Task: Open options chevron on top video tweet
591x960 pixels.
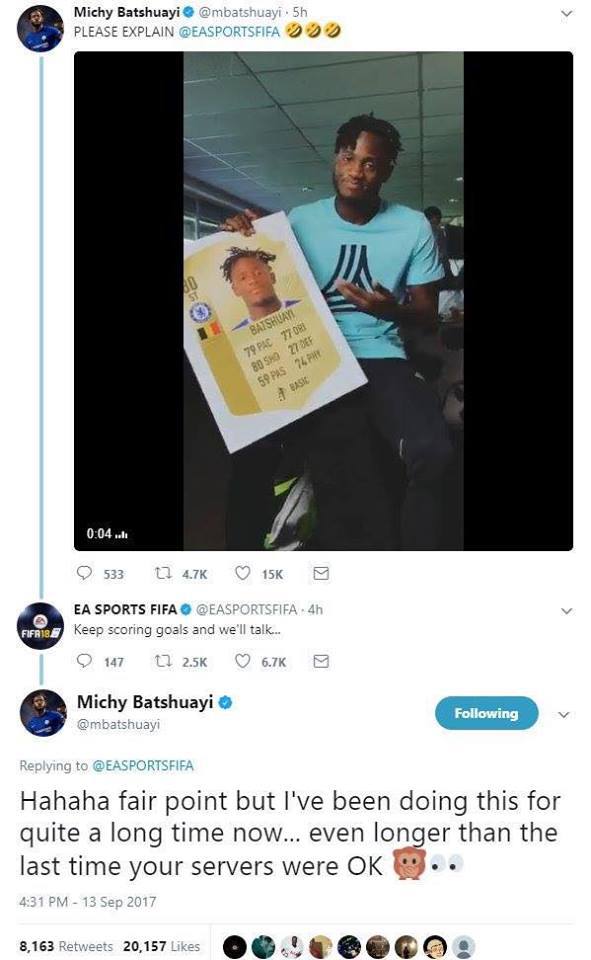Action: pos(567,13)
